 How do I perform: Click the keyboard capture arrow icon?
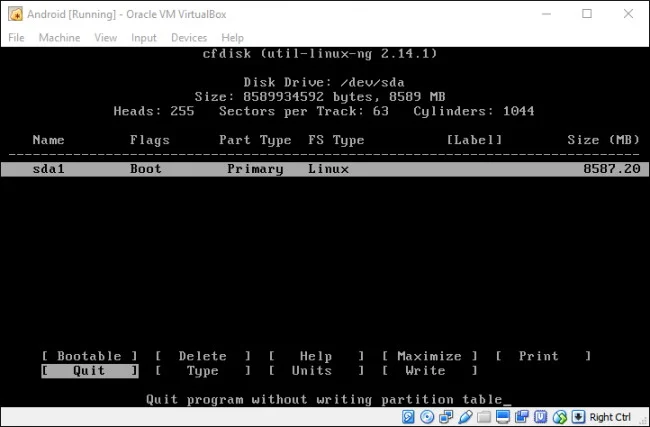(x=579, y=417)
